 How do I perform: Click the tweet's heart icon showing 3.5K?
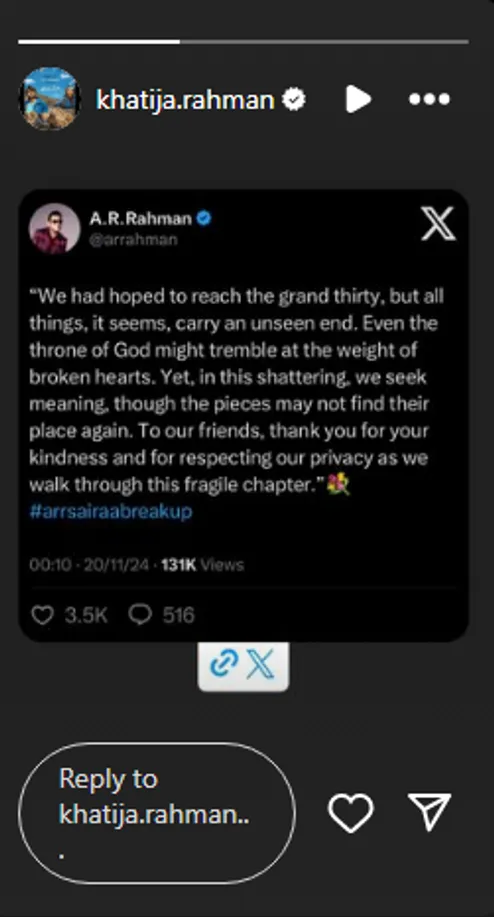42,615
